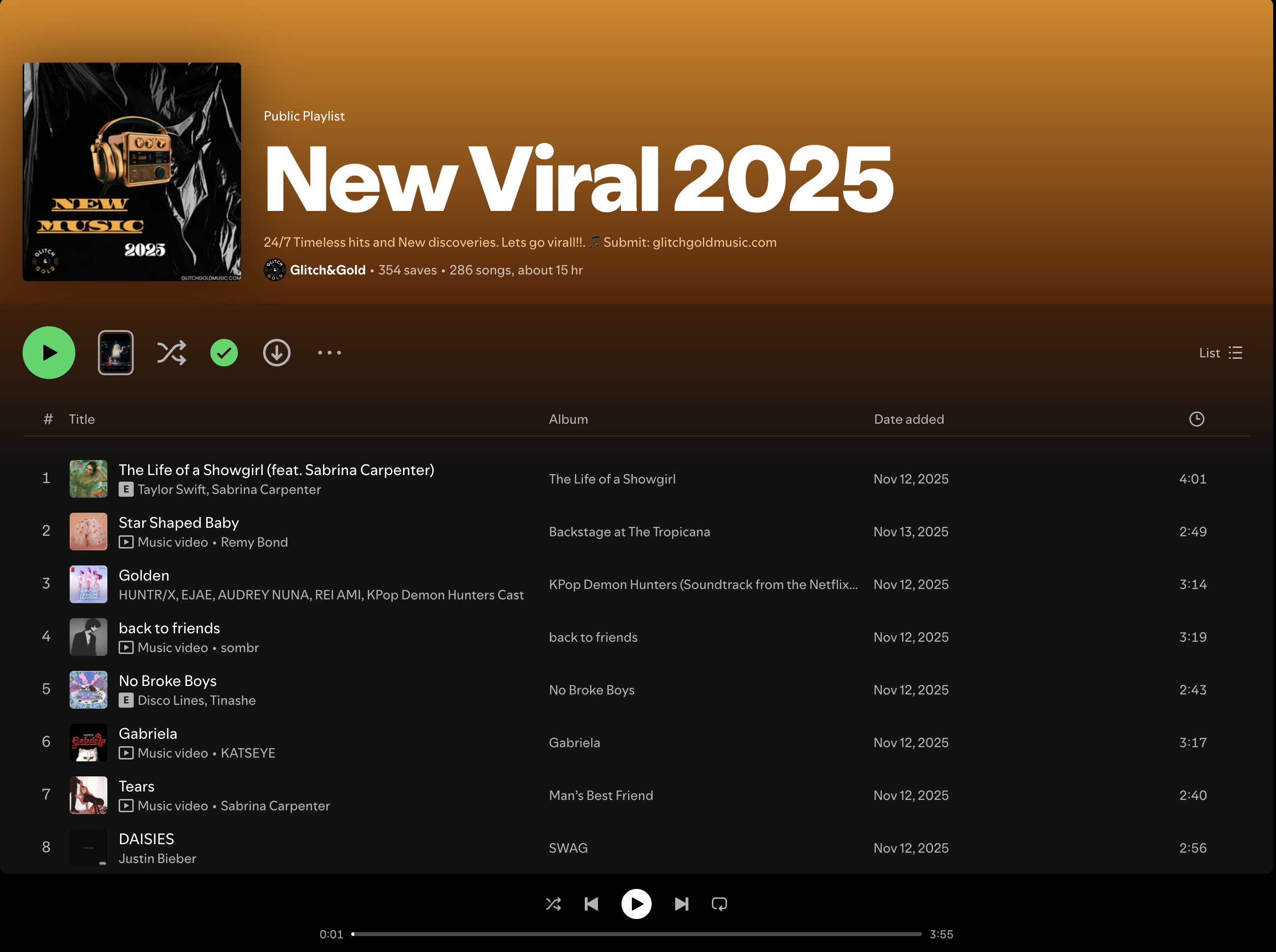Sort by the Date added column
1276x952 pixels.
click(909, 419)
